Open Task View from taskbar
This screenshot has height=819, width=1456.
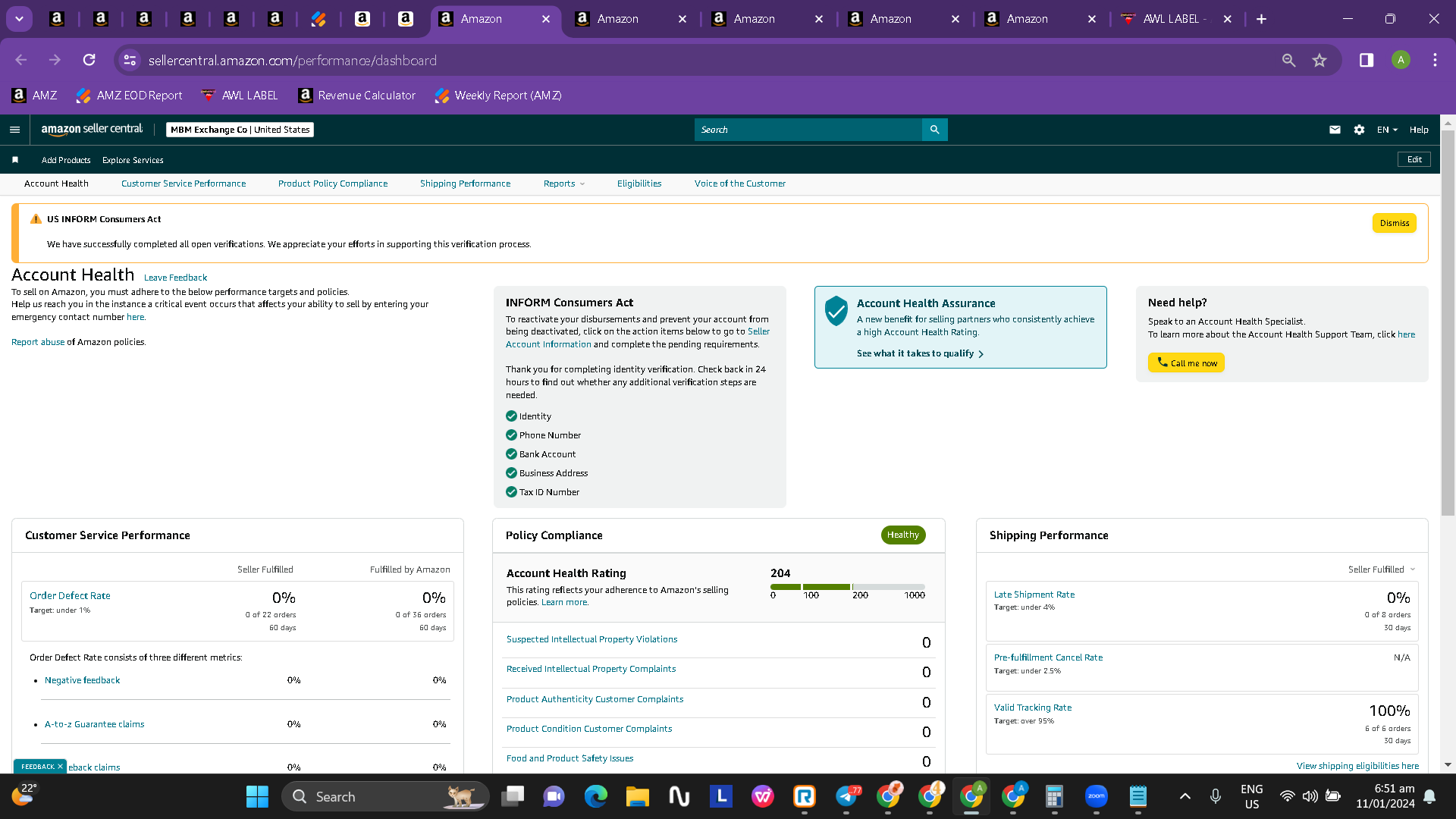[513, 796]
